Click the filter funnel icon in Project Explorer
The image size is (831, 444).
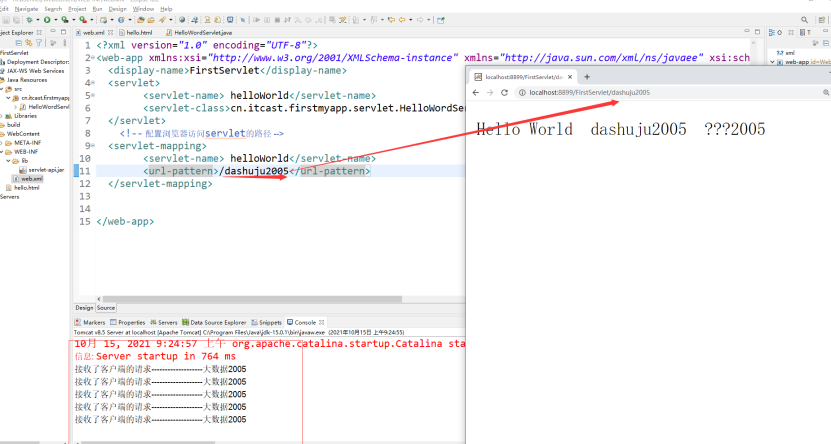(39, 43)
